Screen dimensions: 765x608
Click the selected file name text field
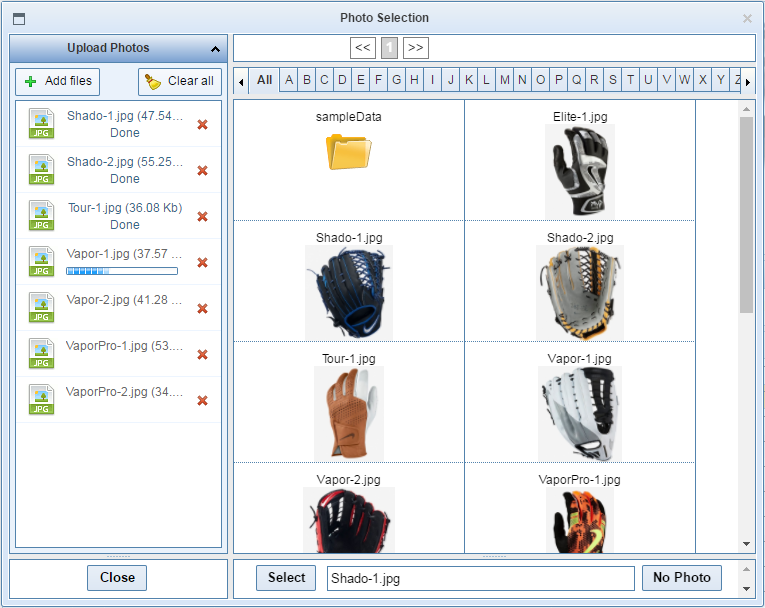(x=480, y=578)
